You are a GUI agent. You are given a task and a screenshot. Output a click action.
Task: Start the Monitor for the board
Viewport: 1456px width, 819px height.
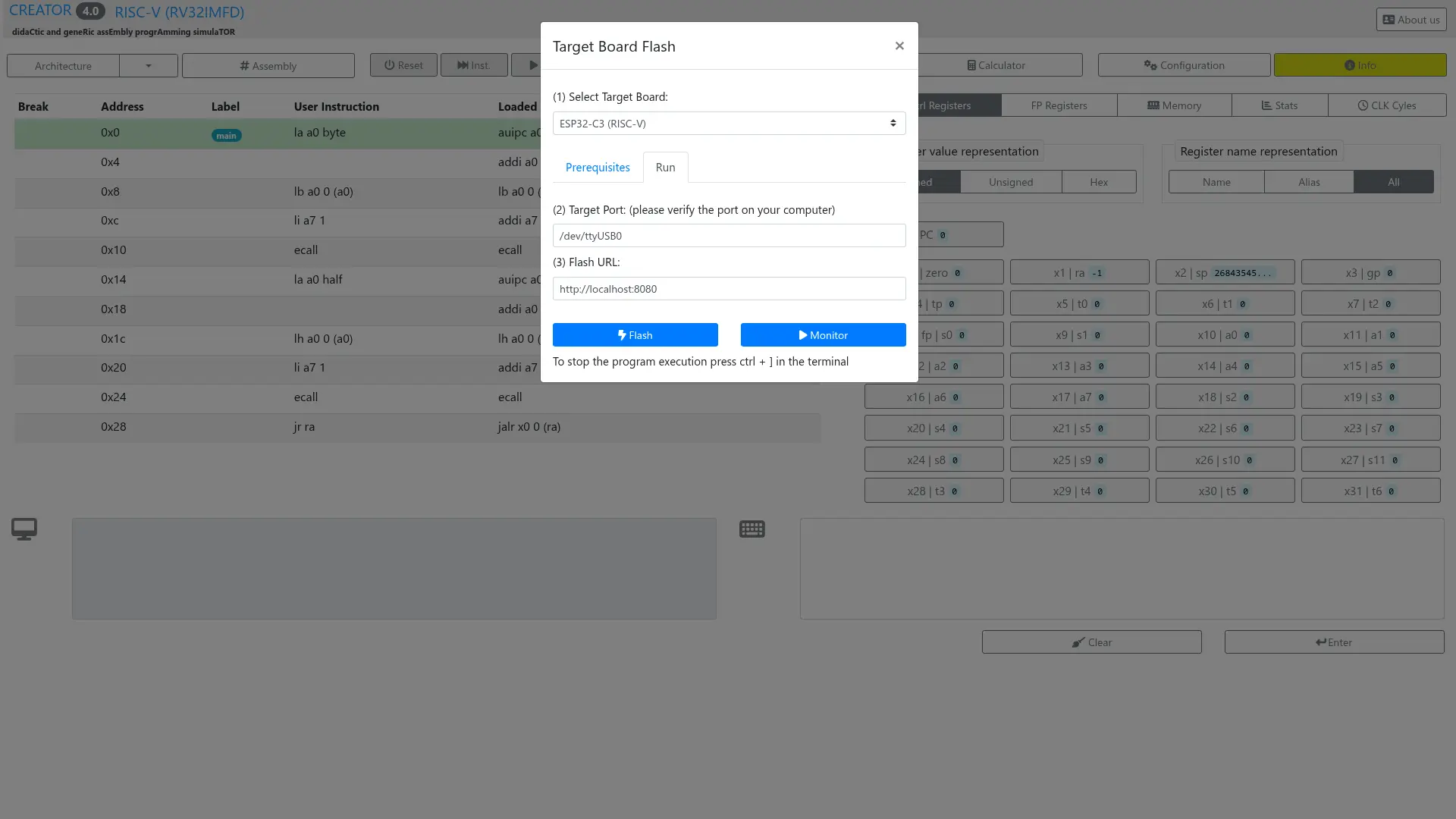[x=823, y=334]
